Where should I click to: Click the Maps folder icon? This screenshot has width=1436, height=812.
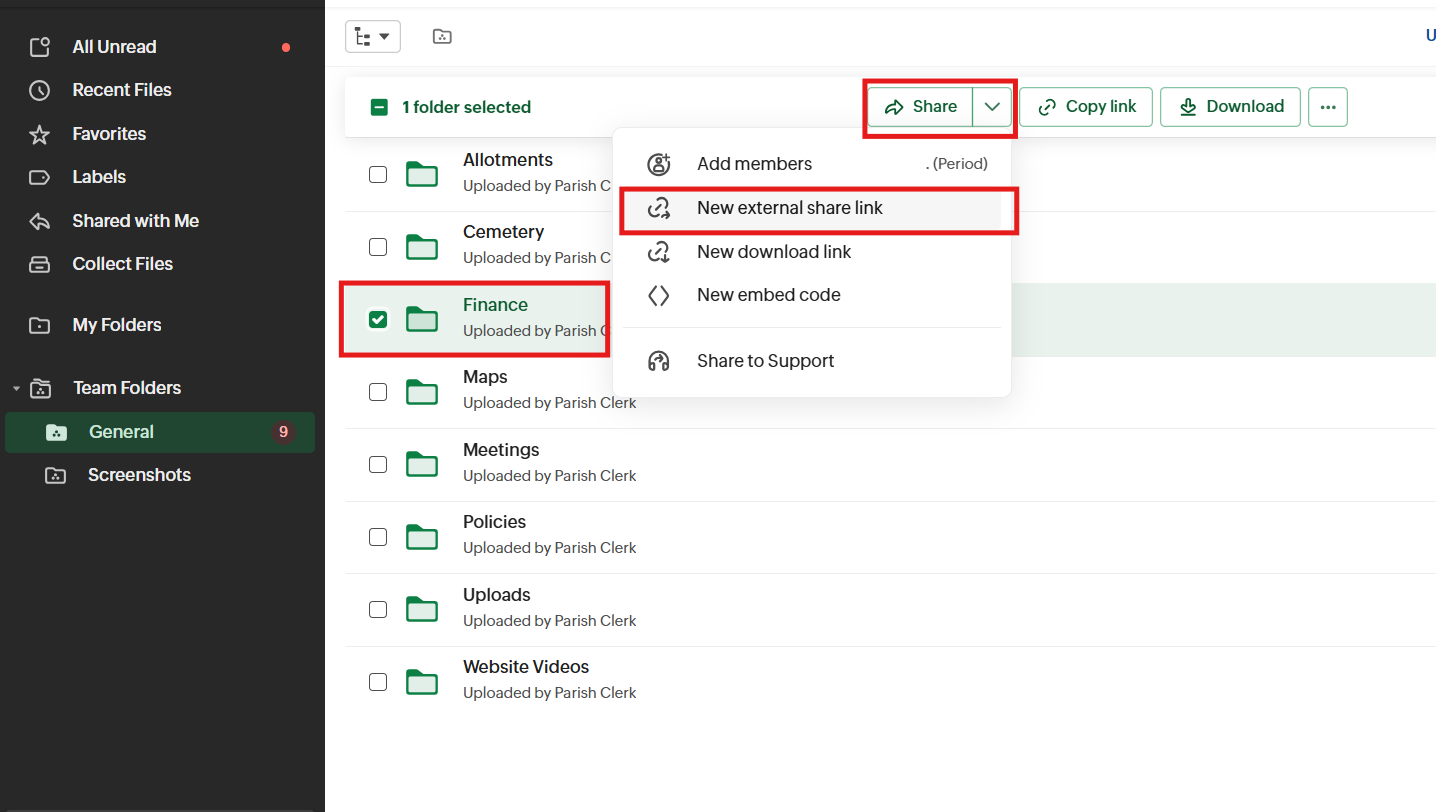[422, 392]
